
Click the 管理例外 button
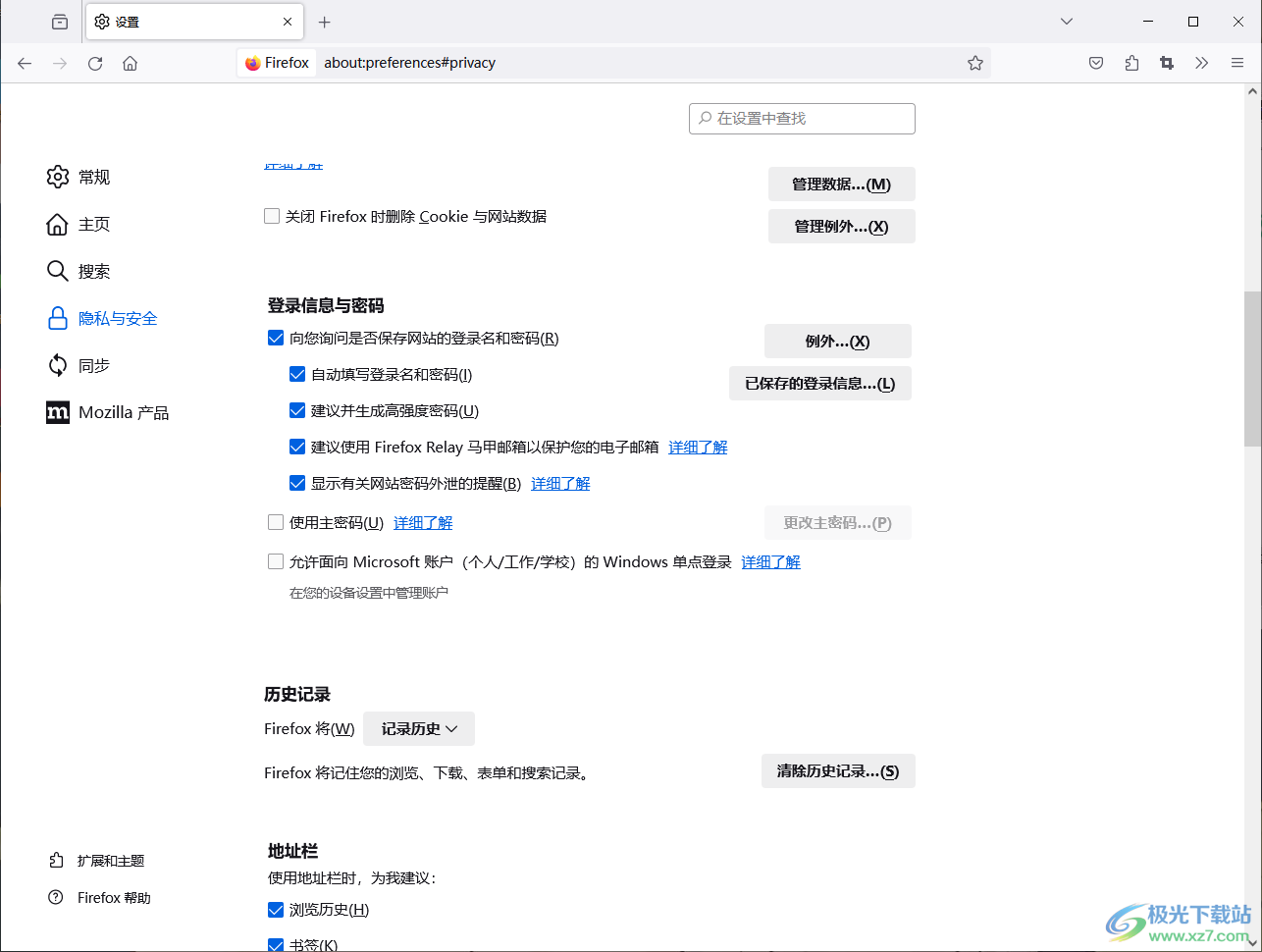click(x=841, y=227)
